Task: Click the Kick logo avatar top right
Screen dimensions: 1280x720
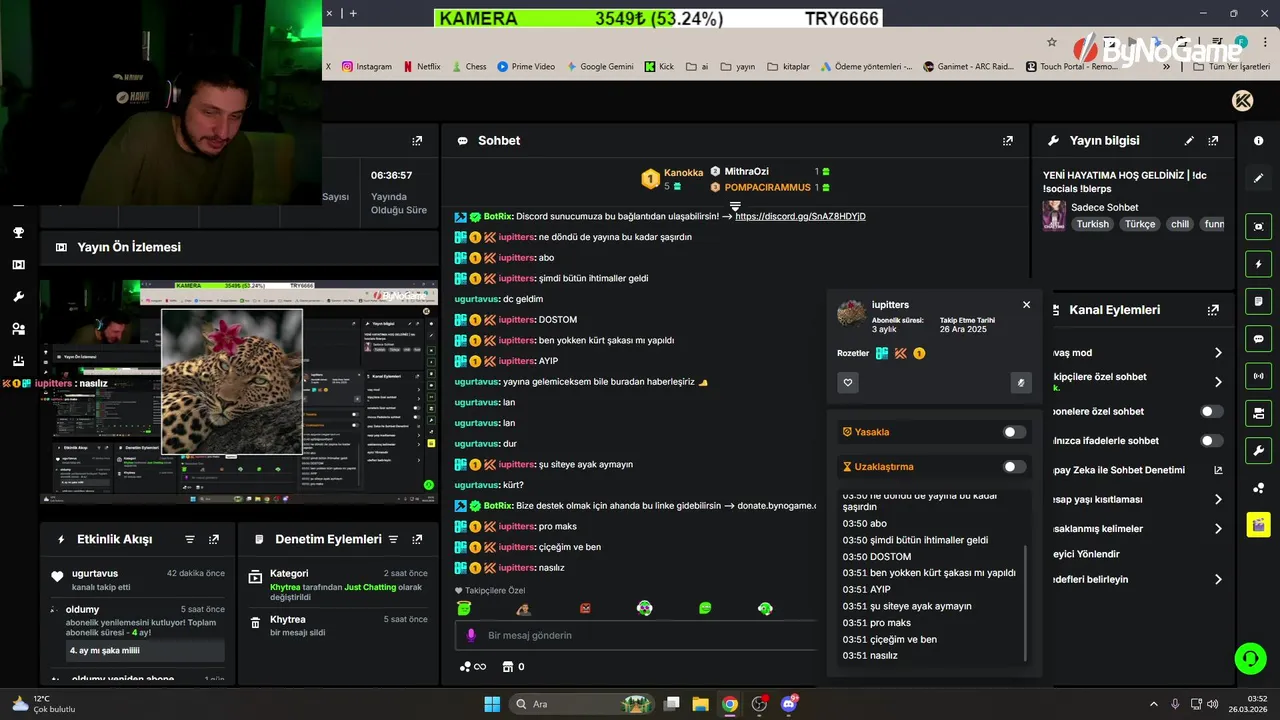Action: tap(1243, 100)
